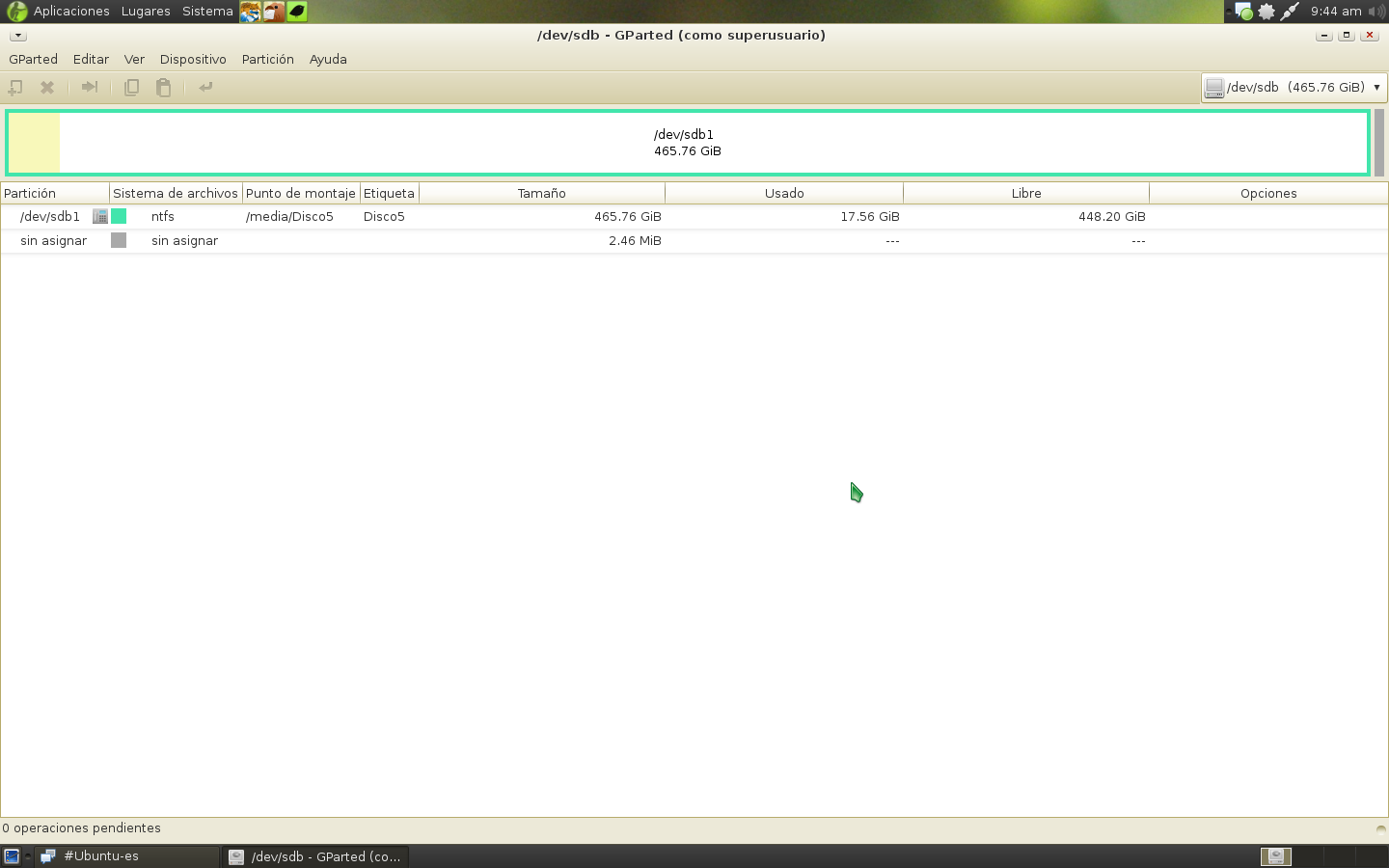Click the Libre column header

(1026, 193)
